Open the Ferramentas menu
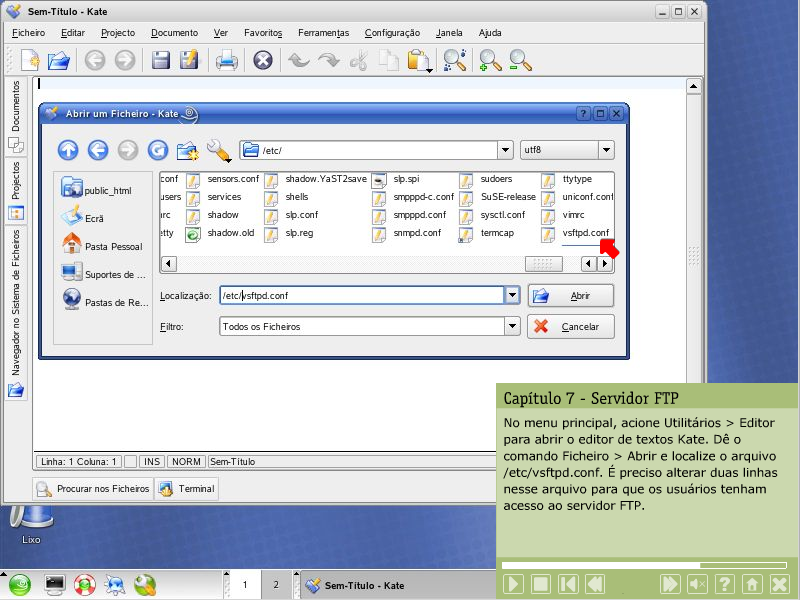This screenshot has width=800, height=600. [323, 33]
